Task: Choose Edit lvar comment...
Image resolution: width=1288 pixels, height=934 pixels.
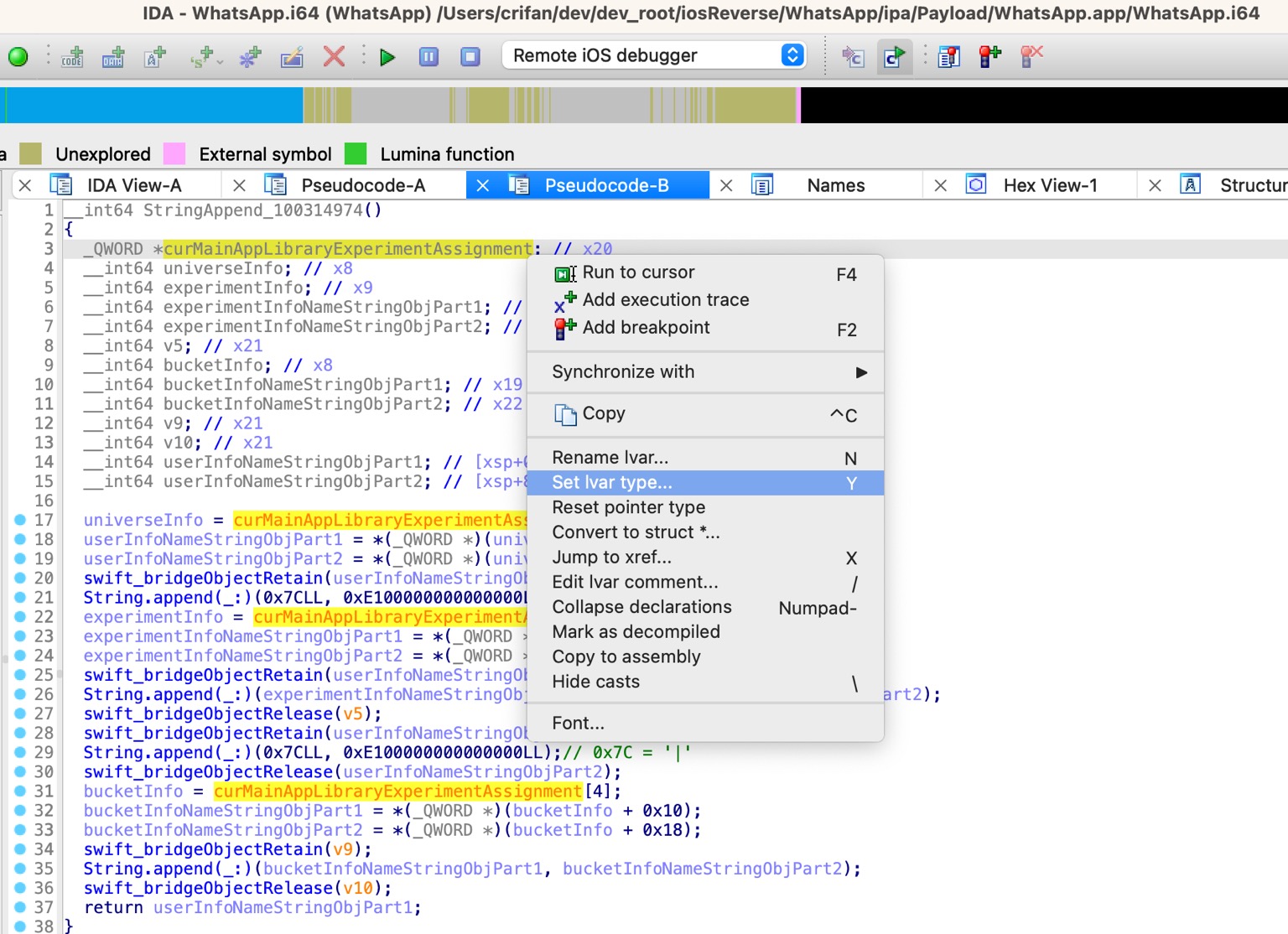Action: coord(705,582)
